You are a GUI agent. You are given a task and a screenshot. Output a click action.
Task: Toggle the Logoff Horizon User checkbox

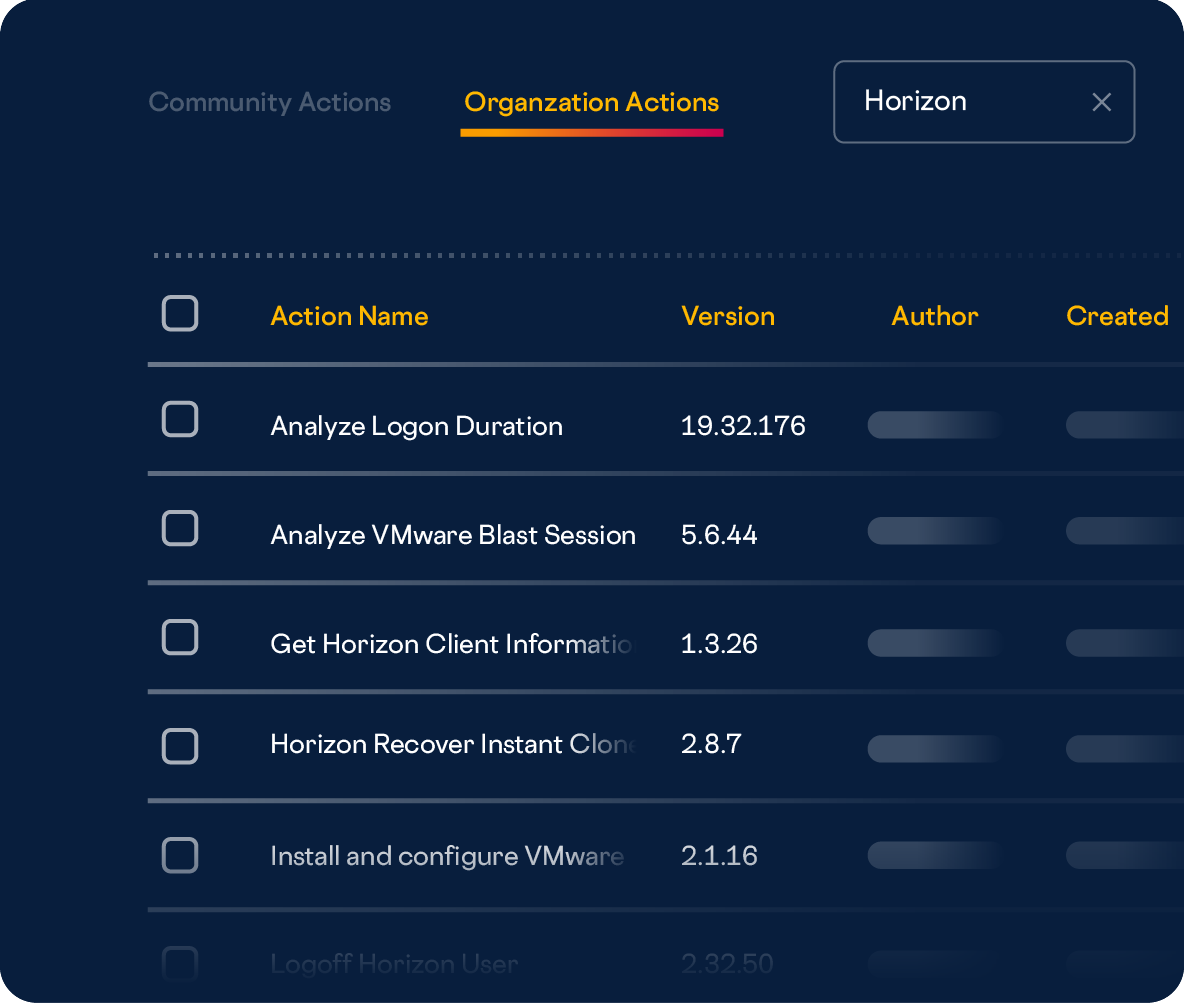[180, 963]
